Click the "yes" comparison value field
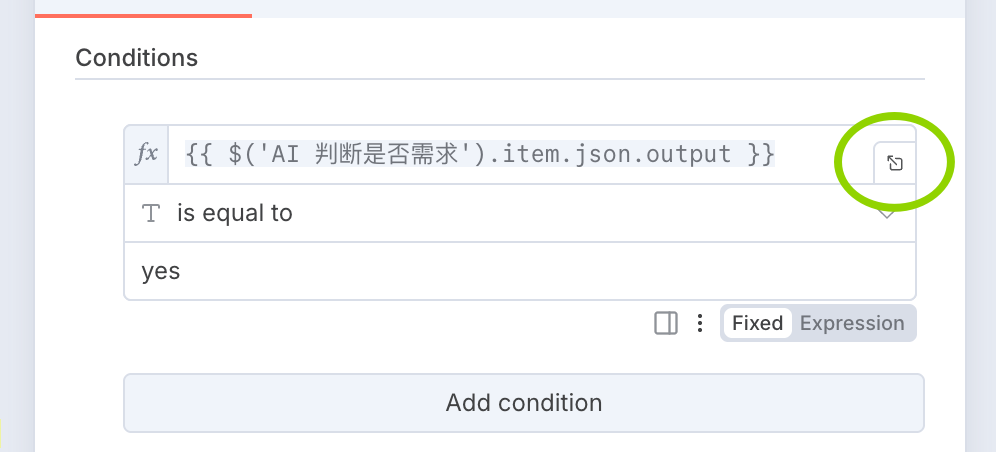The image size is (996, 452). pos(162,271)
